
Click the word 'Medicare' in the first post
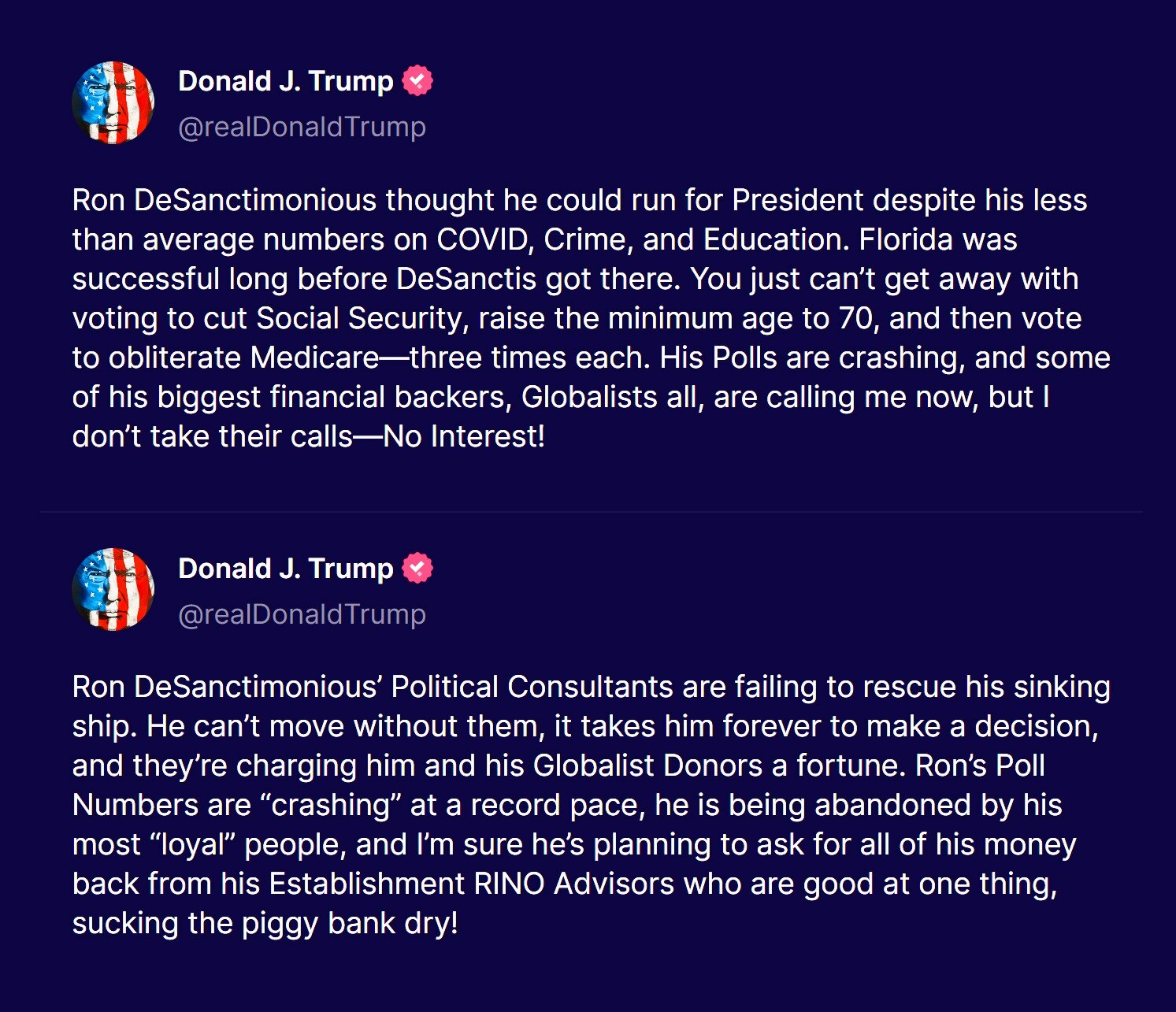314,357
